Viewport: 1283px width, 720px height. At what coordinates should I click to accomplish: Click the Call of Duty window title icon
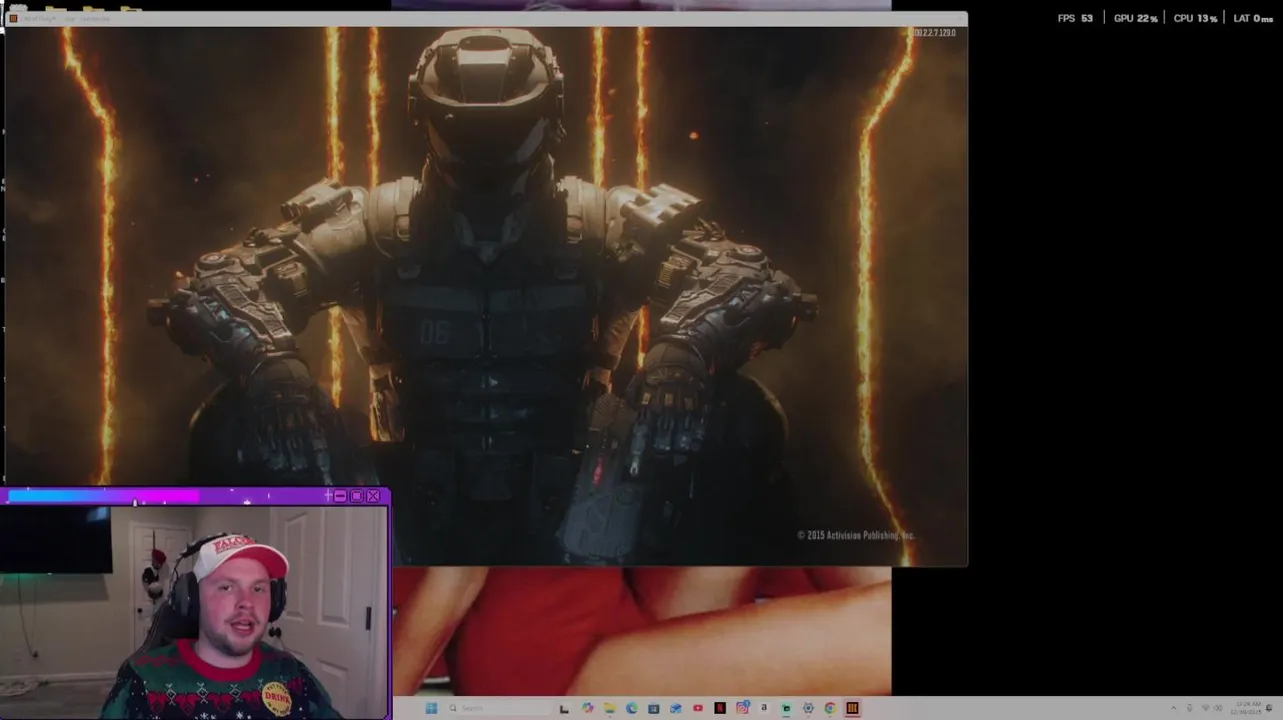(13, 18)
